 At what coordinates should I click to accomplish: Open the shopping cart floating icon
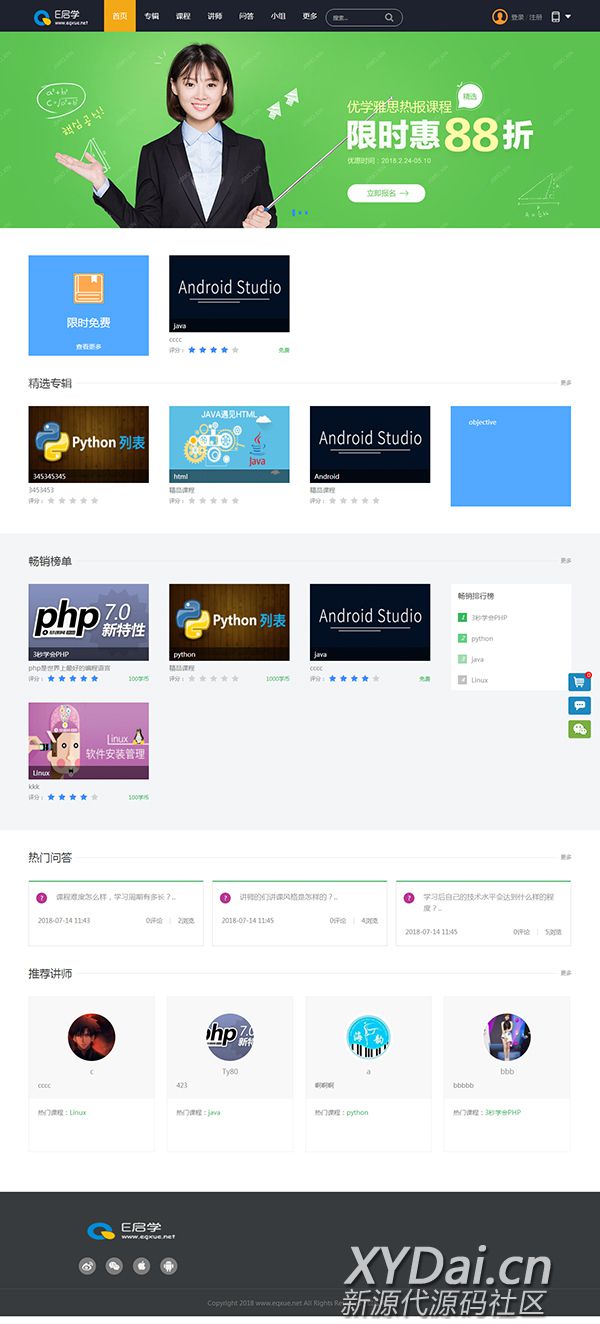(x=579, y=682)
